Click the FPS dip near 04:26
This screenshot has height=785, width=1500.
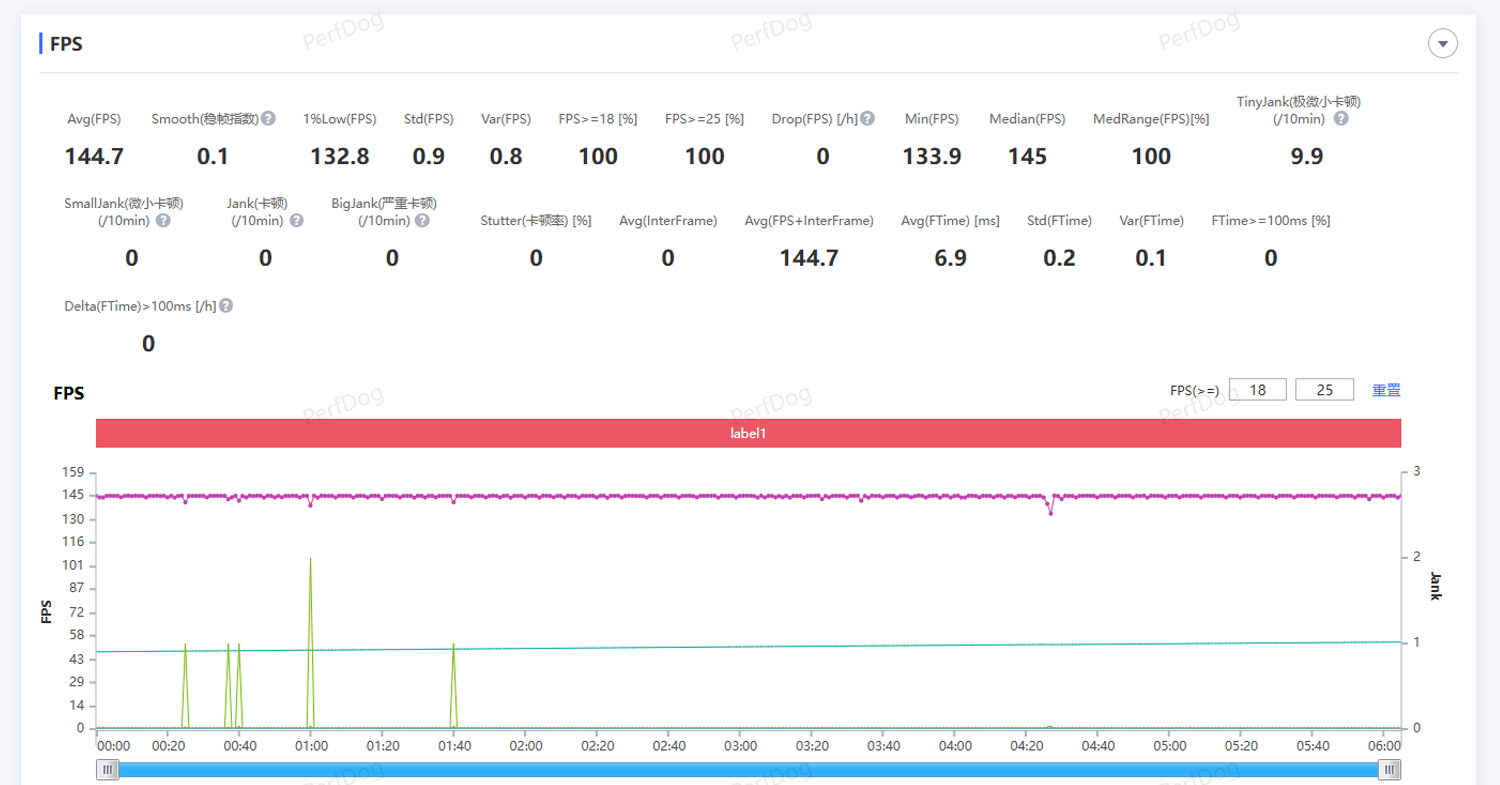[x=1050, y=512]
